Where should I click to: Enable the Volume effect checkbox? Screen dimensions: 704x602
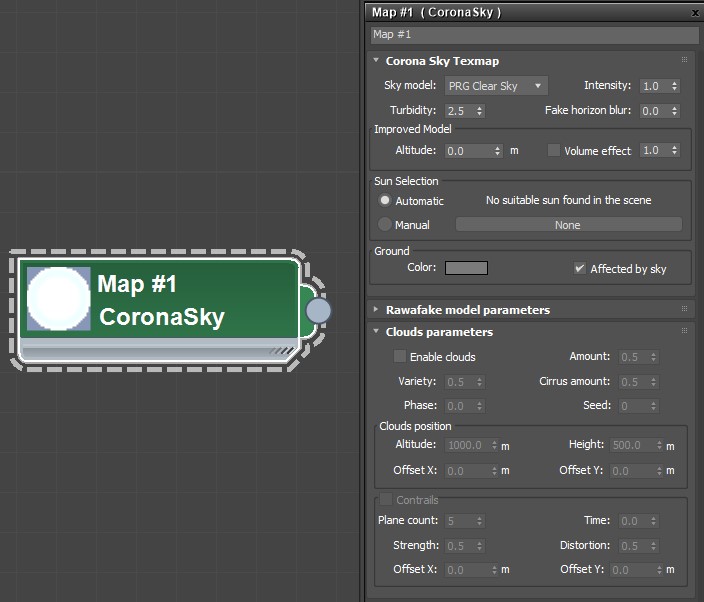[x=554, y=151]
